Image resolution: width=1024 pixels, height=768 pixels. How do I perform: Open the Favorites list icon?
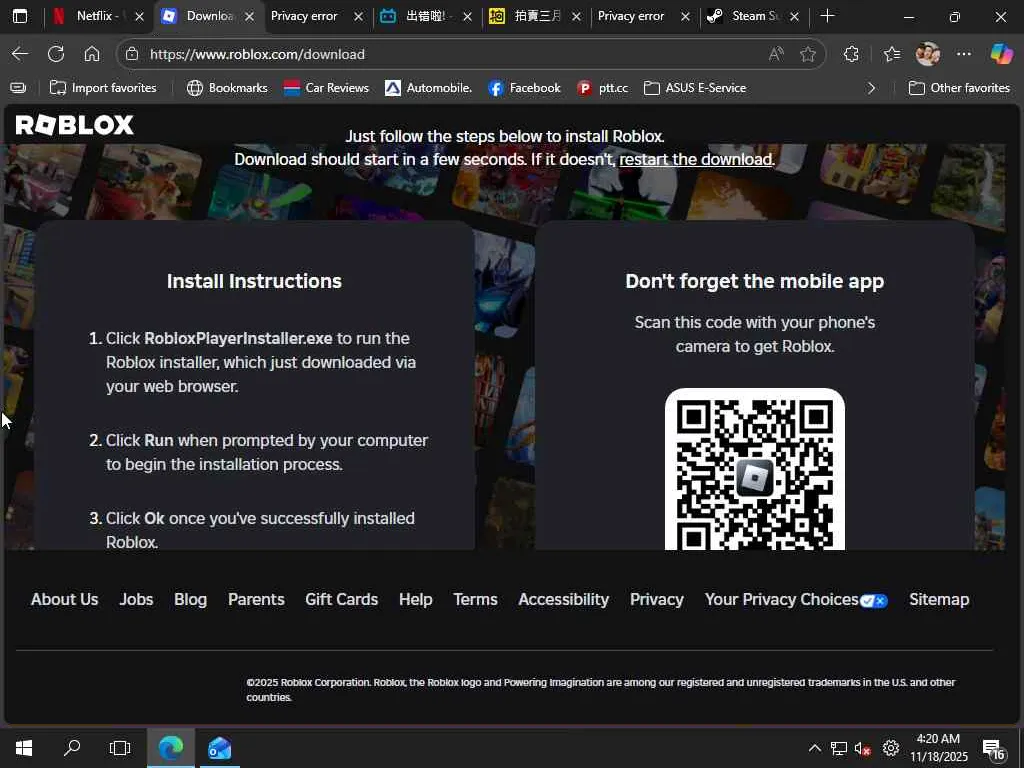coord(891,54)
